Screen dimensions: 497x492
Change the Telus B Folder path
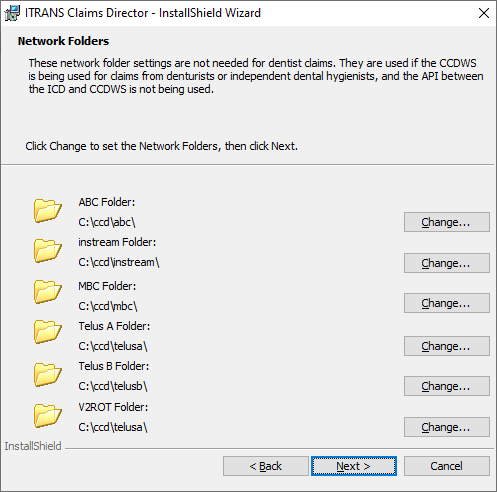pyautogui.click(x=447, y=386)
